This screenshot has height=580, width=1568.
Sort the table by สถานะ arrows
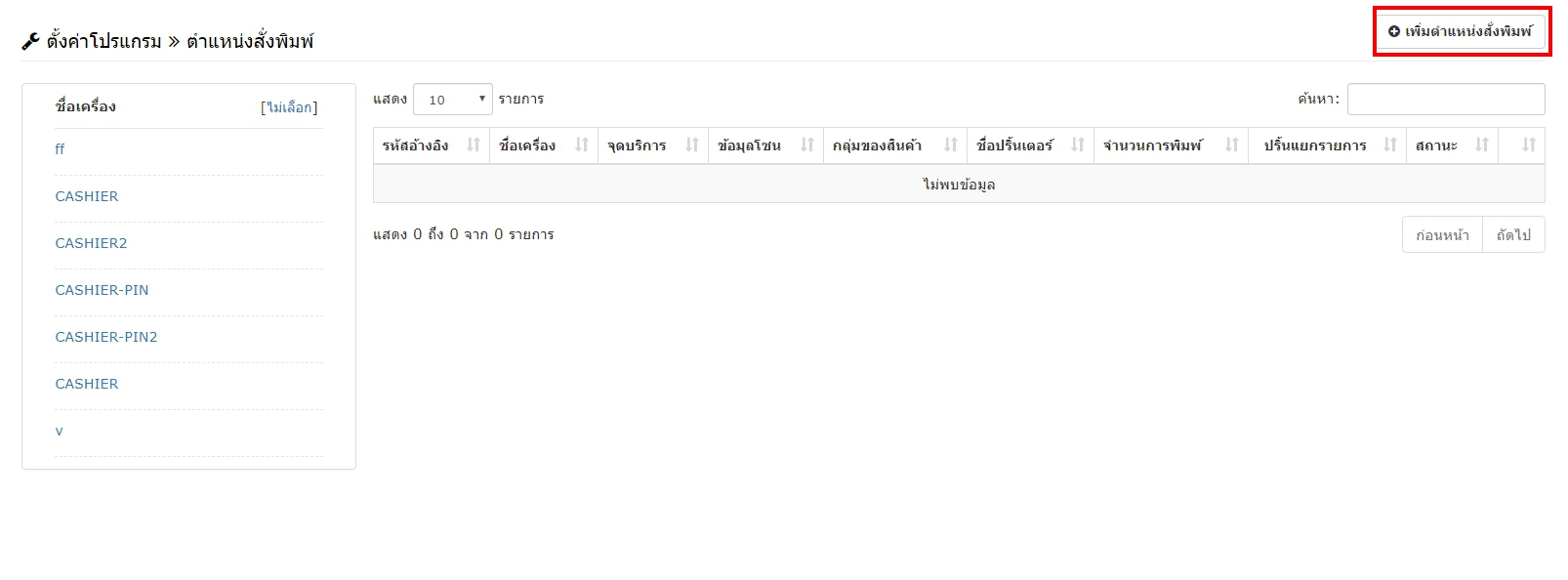pyautogui.click(x=1482, y=145)
